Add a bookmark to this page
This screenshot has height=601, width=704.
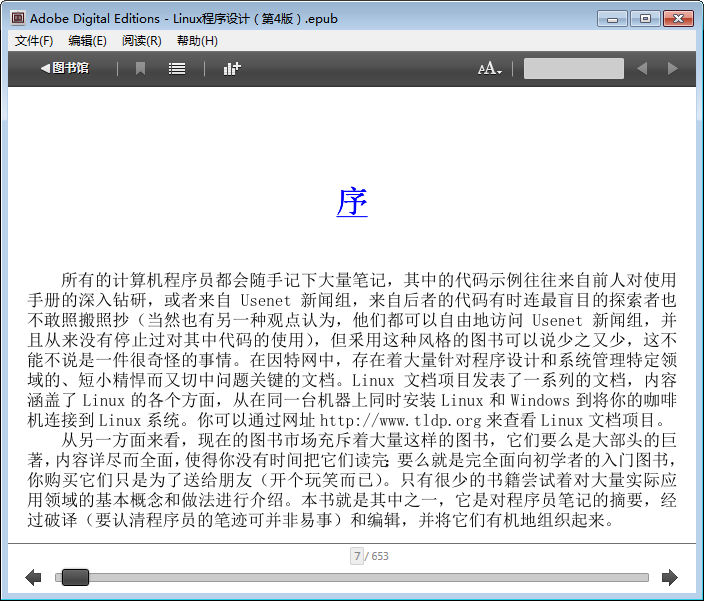tap(140, 69)
